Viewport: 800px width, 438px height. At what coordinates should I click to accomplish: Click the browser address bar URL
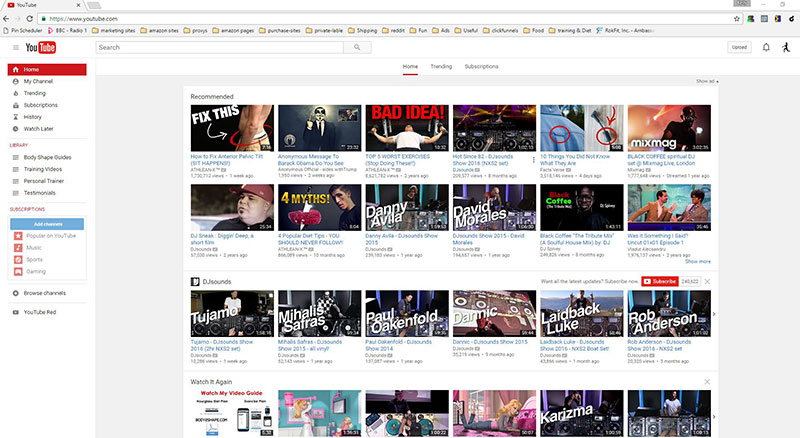point(84,19)
